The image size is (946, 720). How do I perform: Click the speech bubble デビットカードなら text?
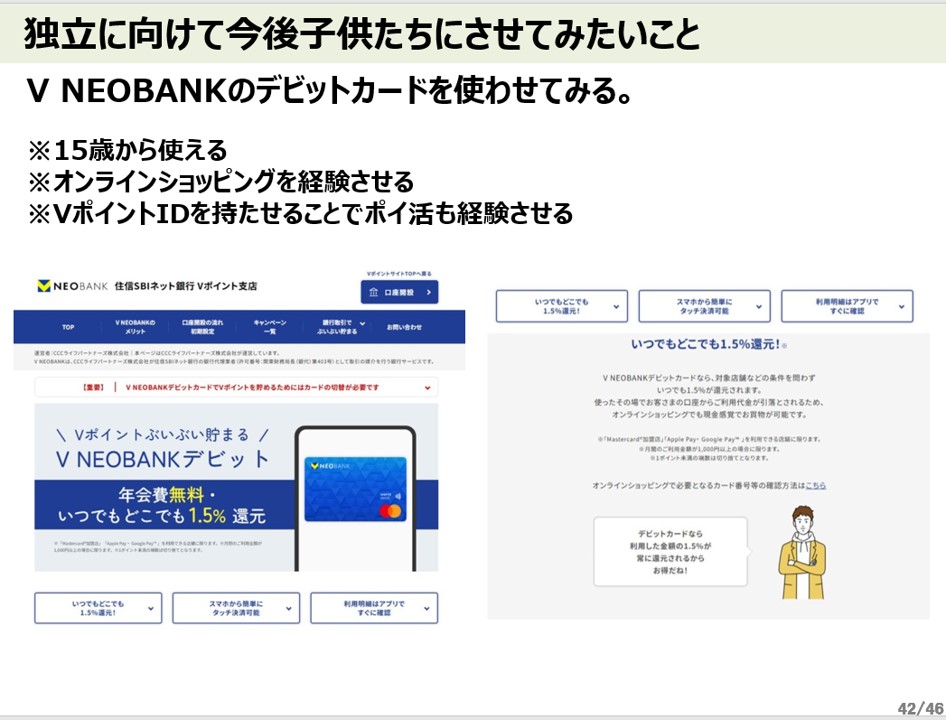point(670,552)
